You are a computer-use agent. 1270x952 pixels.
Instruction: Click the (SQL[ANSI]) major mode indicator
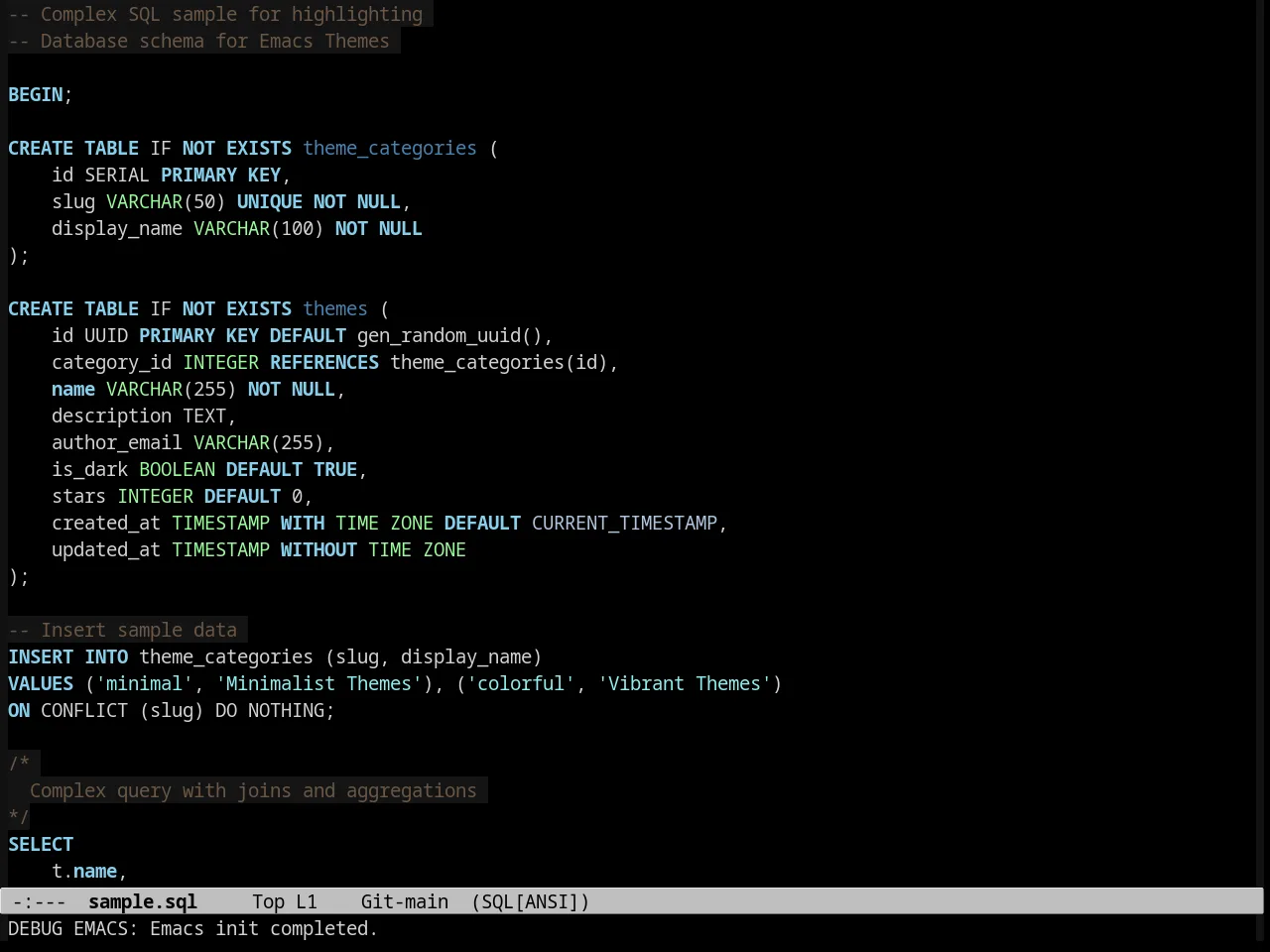pos(531,902)
